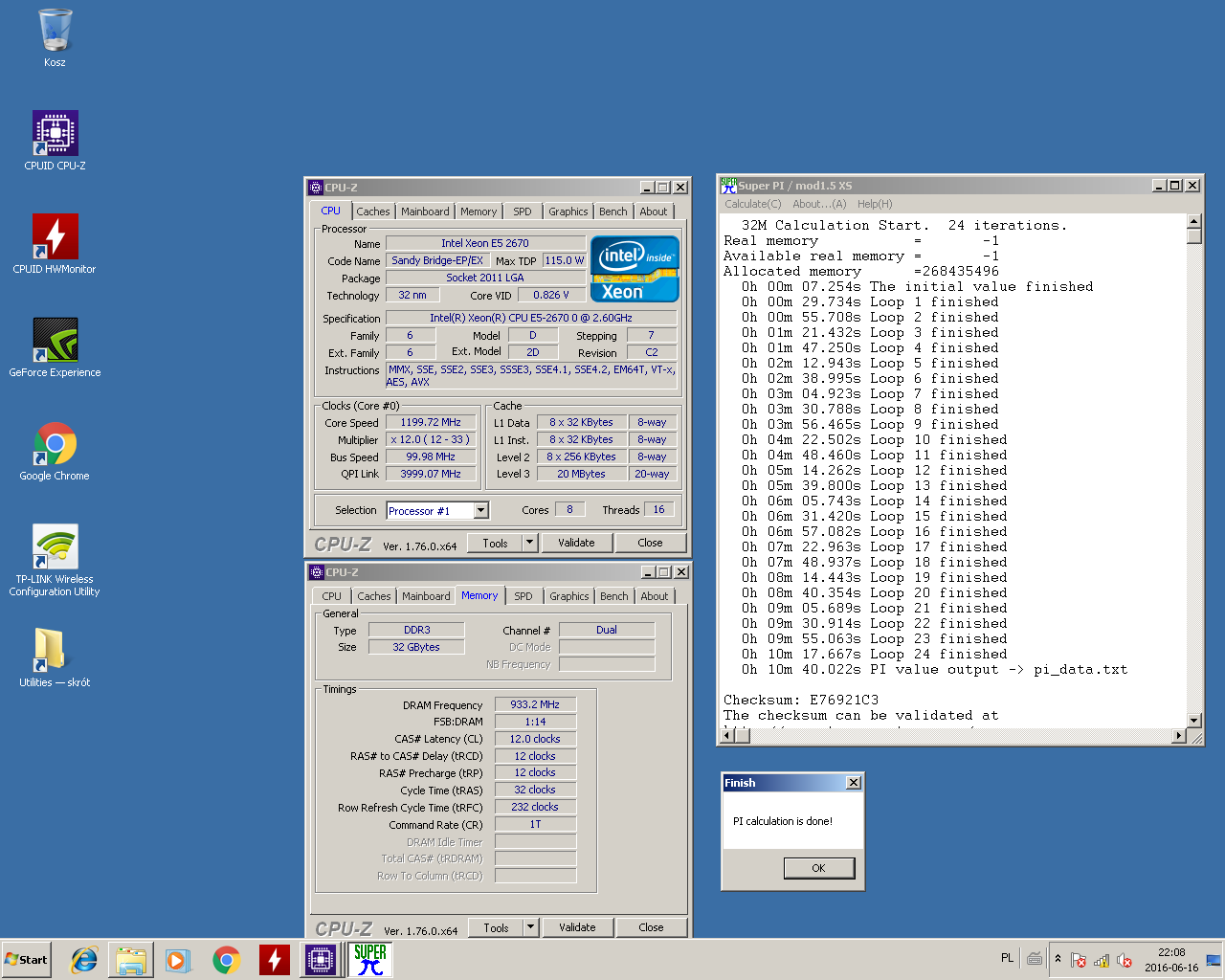Expand Tools dropdown arrow in bottom CPU-Z window
The image size is (1225, 980).
click(x=531, y=927)
